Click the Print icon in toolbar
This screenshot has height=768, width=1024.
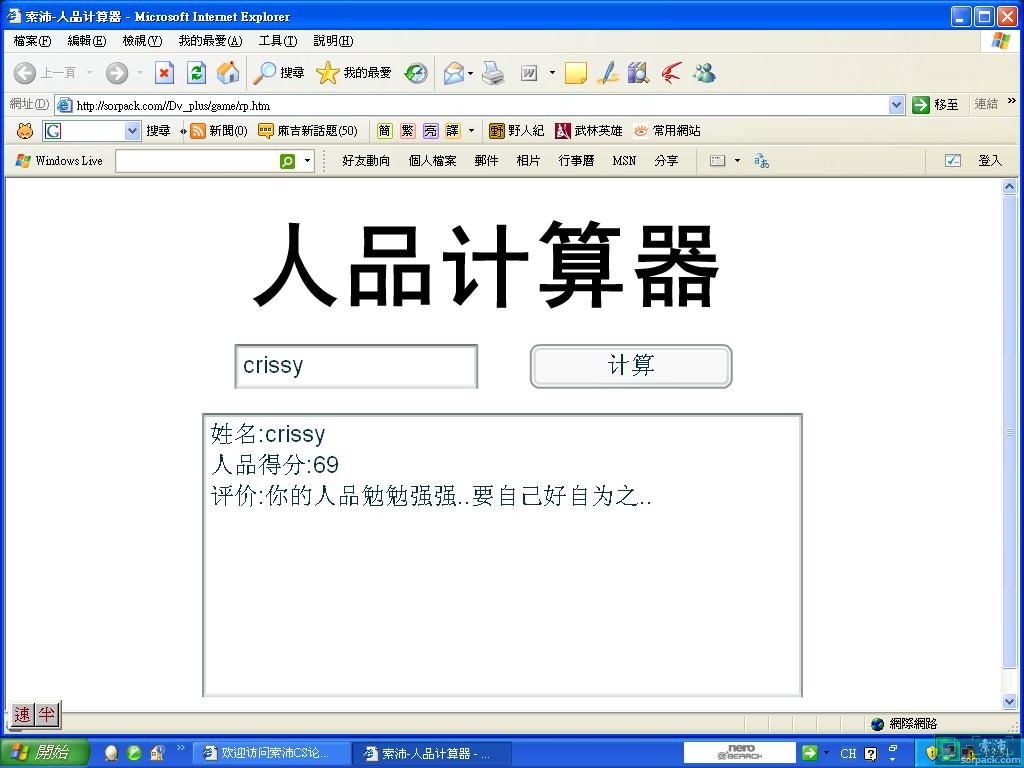click(x=493, y=73)
